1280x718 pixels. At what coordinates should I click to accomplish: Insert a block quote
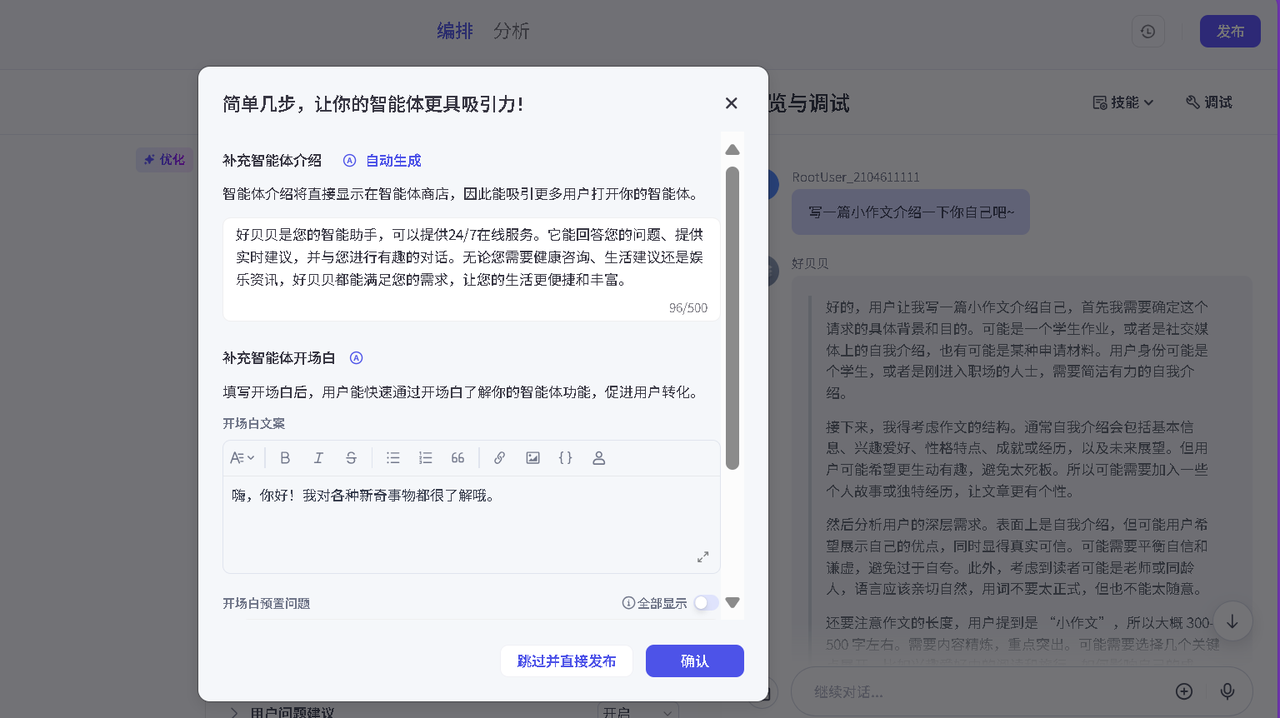click(458, 458)
